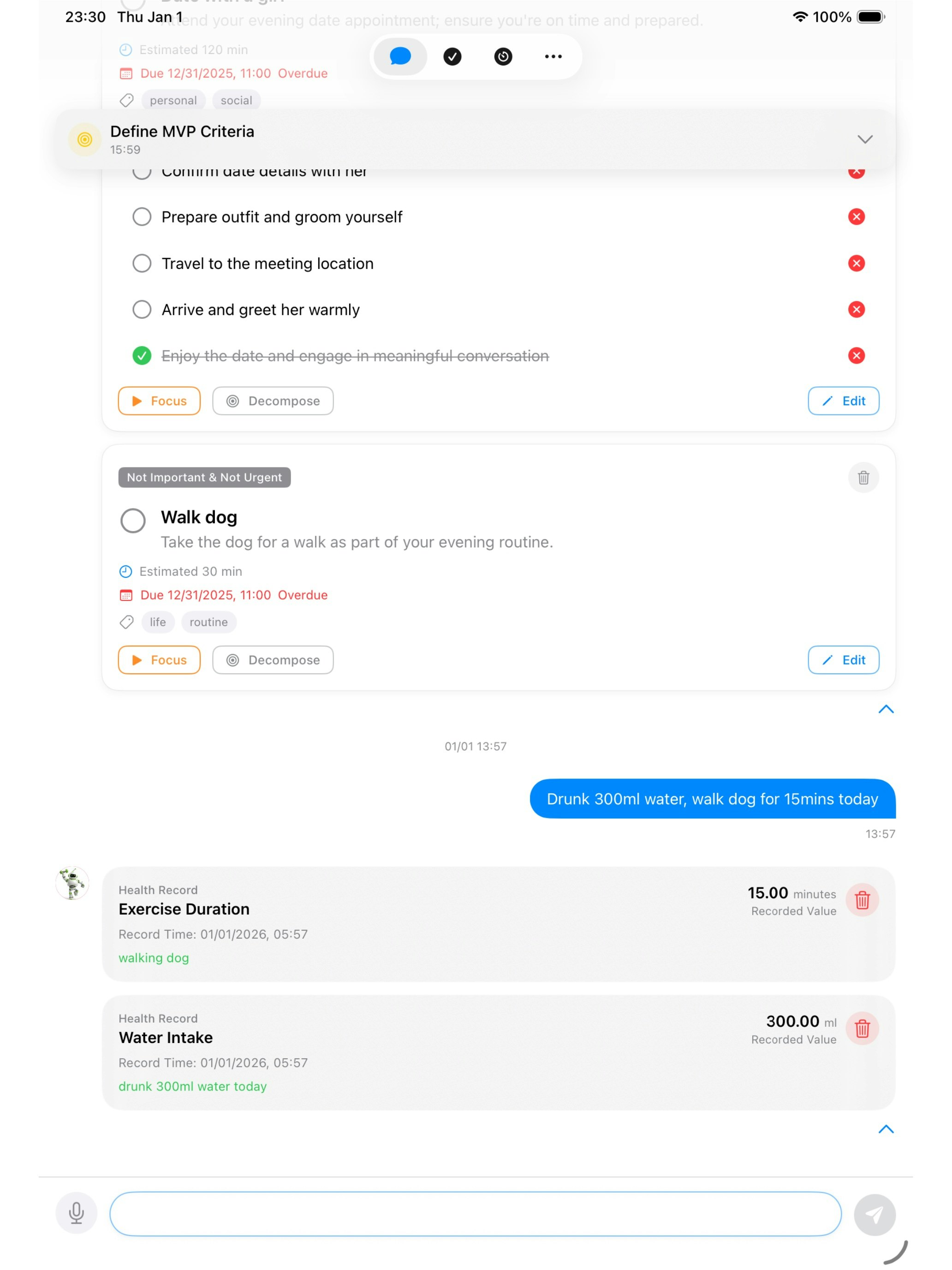This screenshot has height=1270, width=952.
Task: Open the trash icon on the Walk dog card
Action: click(x=863, y=477)
